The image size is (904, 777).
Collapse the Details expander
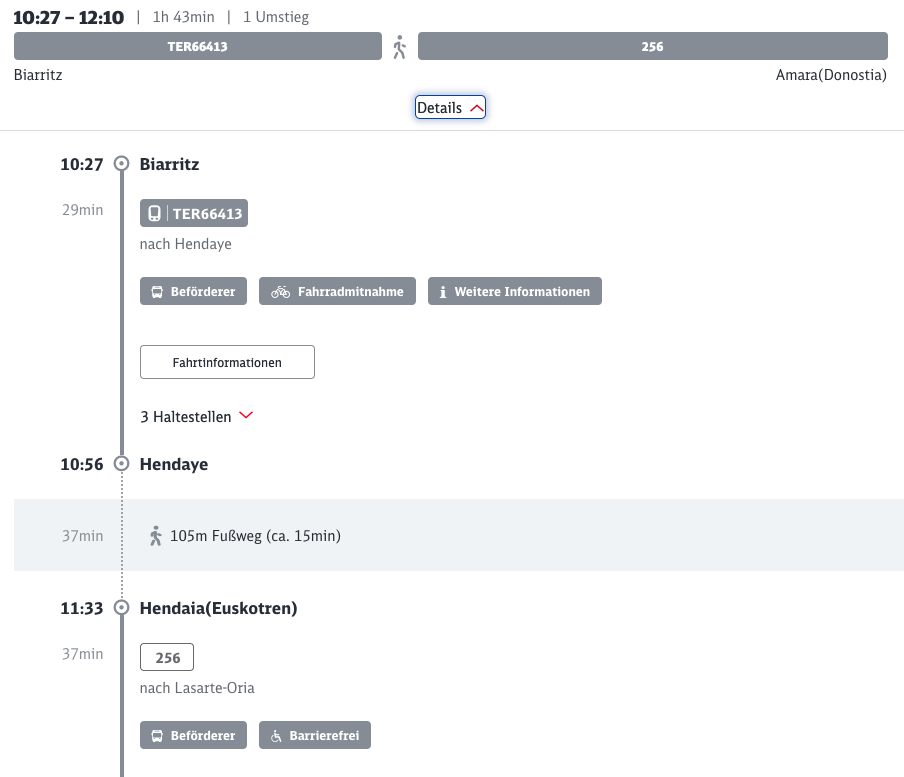450,108
